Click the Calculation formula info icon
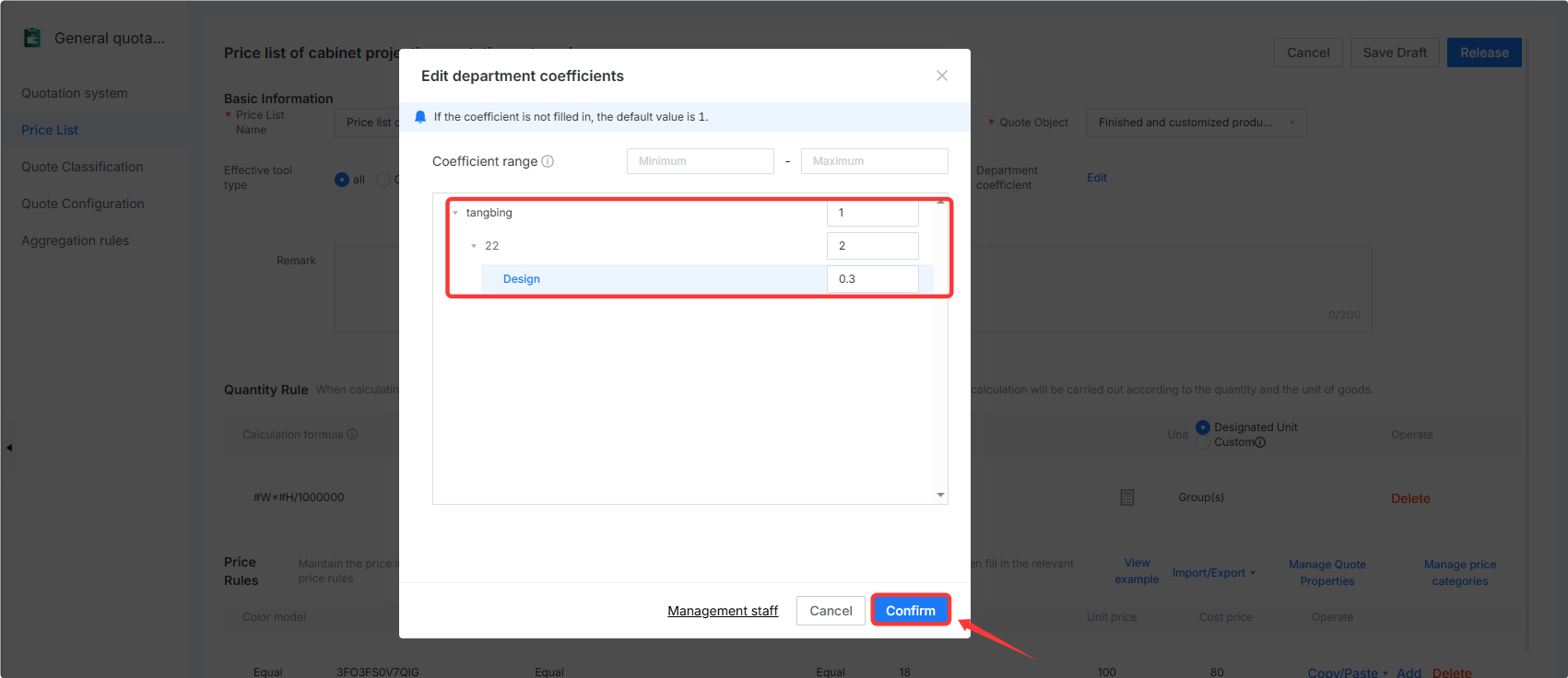 pos(352,435)
